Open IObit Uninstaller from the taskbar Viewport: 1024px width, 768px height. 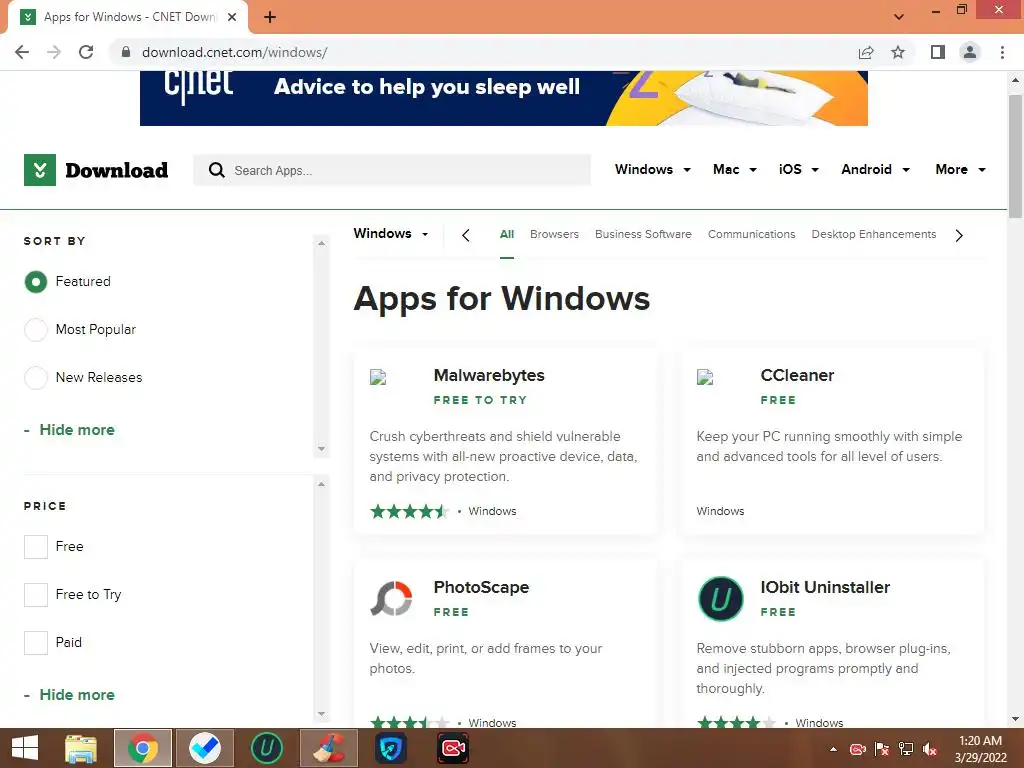(266, 748)
